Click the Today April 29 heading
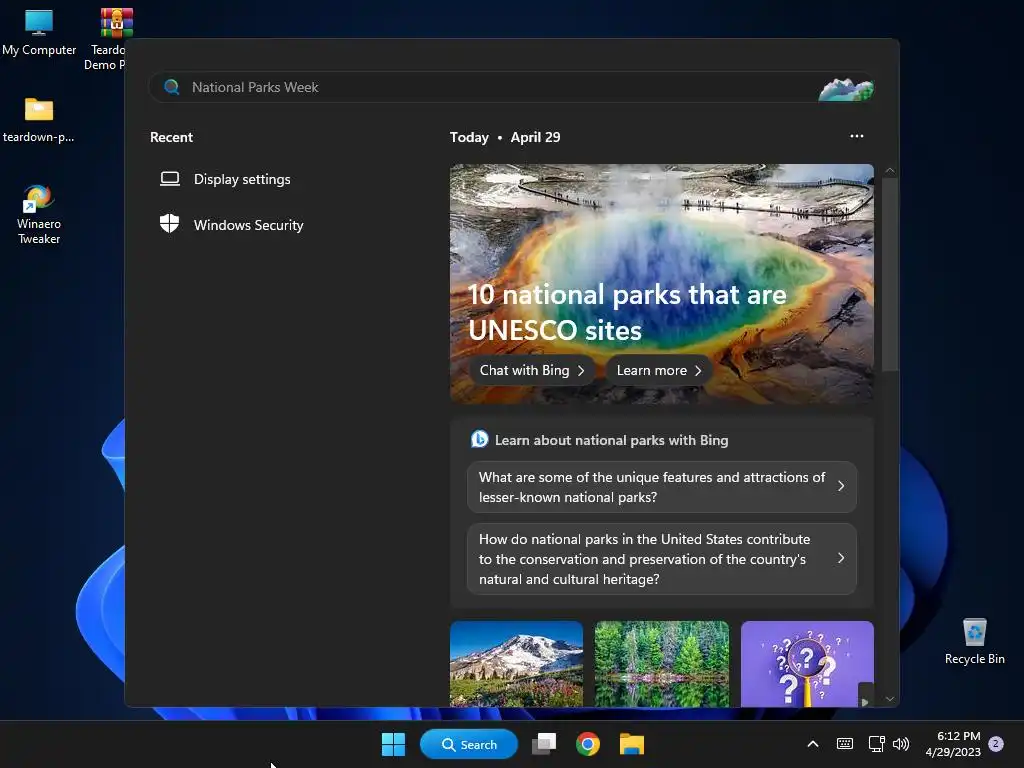Image resolution: width=1024 pixels, height=768 pixels. tap(505, 137)
